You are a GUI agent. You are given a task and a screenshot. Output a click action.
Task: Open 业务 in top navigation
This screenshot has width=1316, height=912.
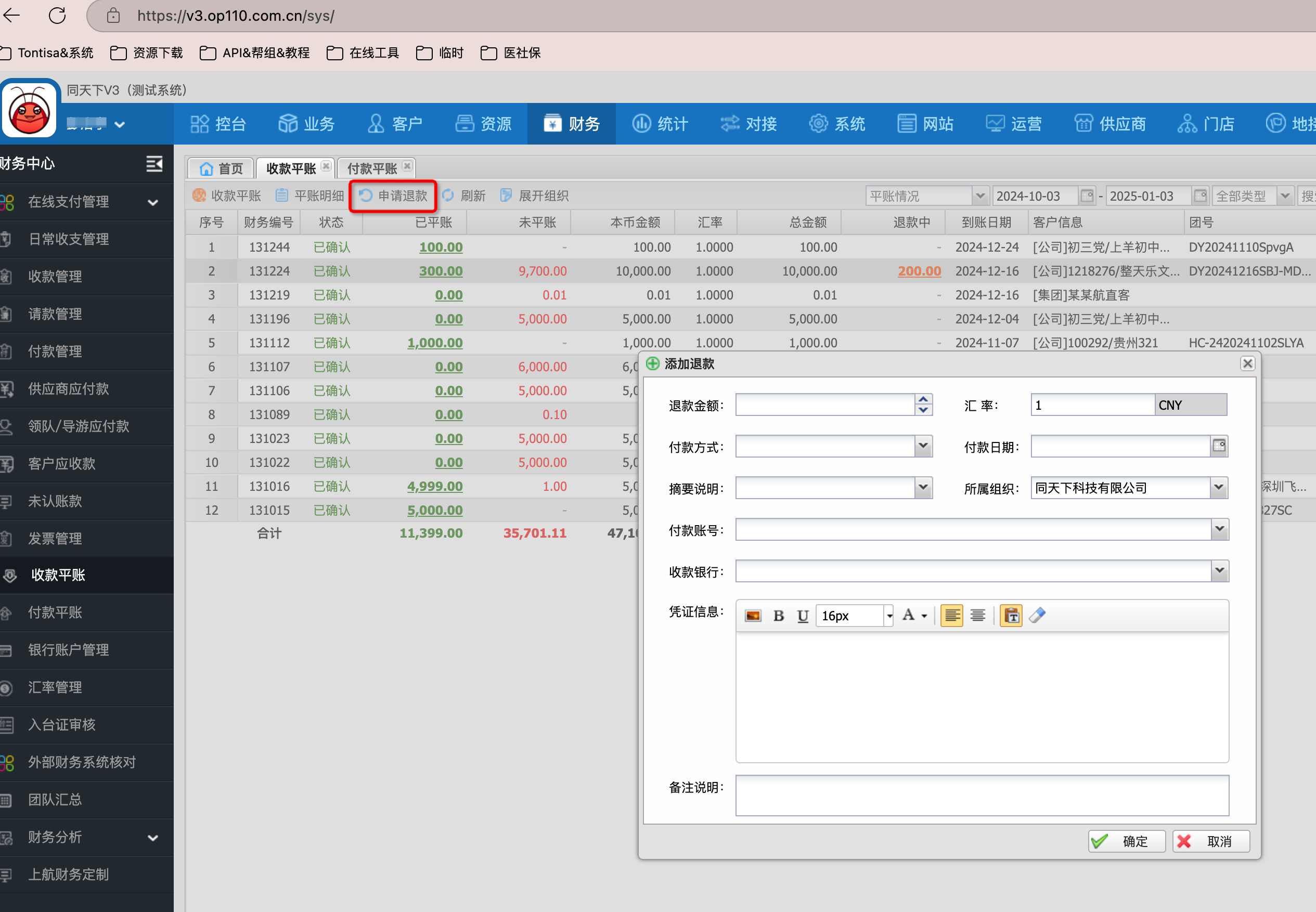[306, 123]
